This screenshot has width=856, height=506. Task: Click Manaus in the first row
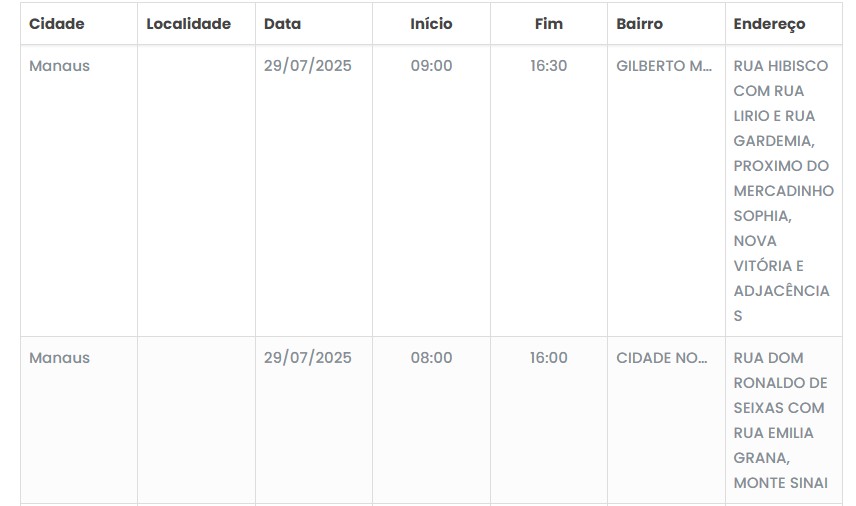[x=59, y=66]
